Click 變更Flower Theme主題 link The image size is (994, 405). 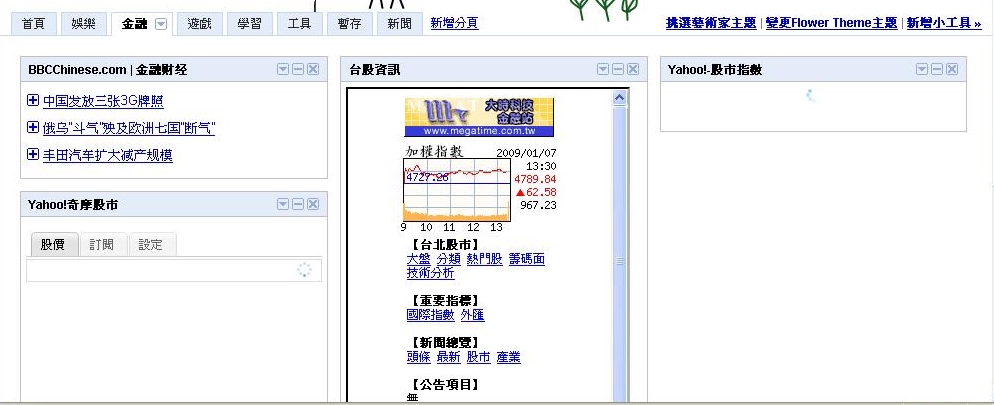tap(832, 23)
